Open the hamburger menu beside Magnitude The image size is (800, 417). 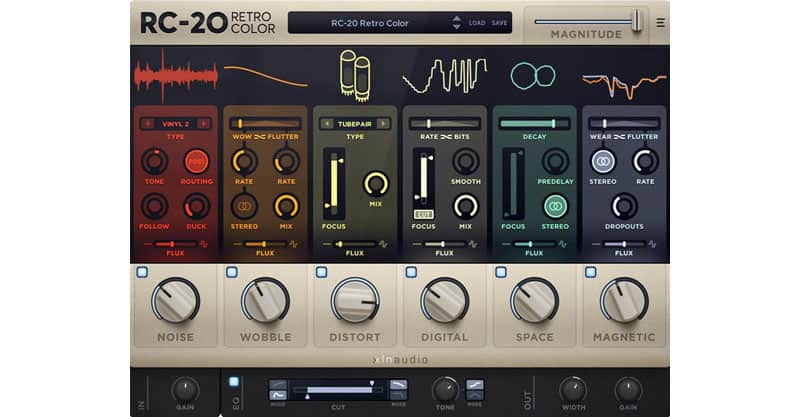660,23
